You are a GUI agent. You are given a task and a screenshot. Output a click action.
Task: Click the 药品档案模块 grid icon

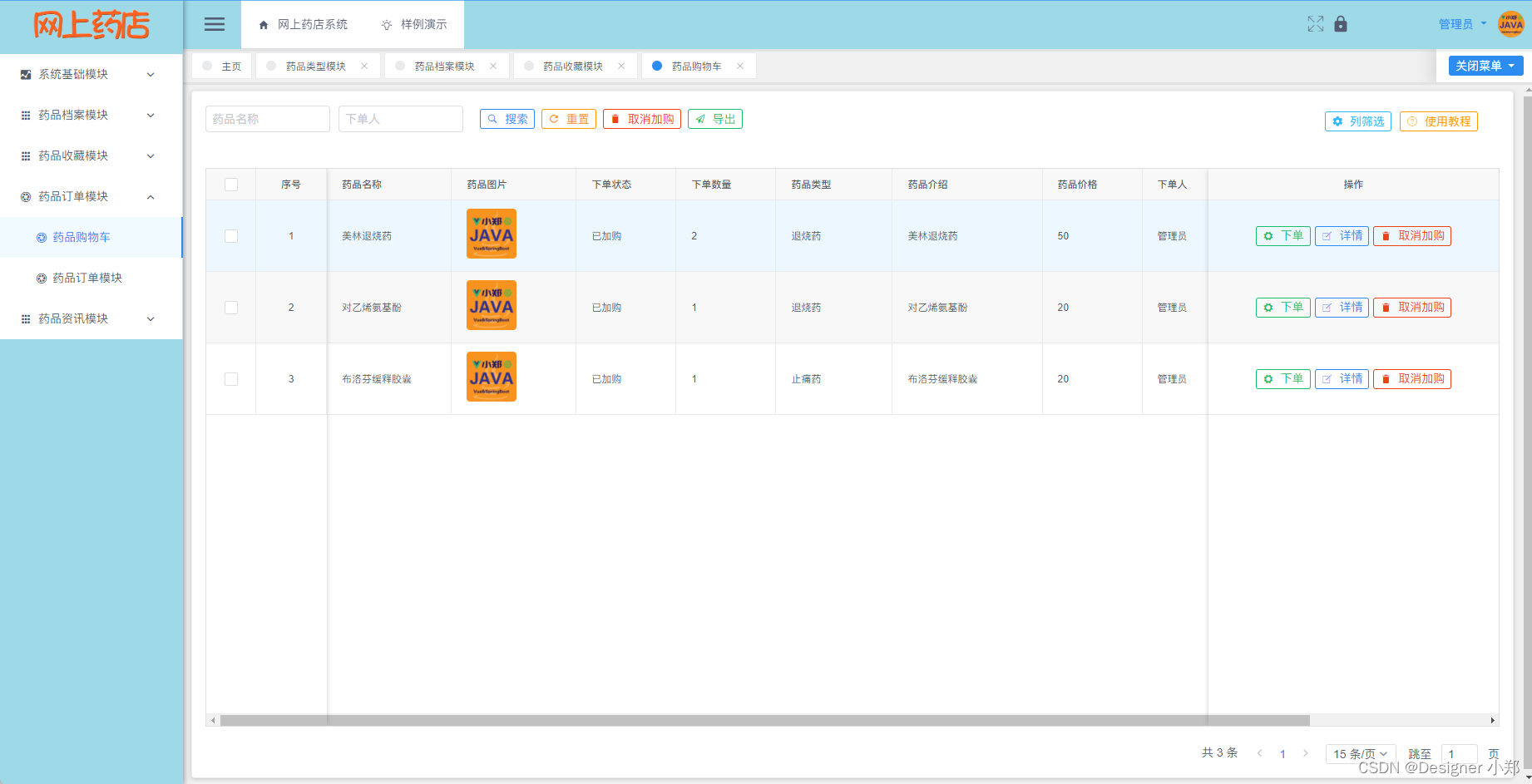(26, 116)
